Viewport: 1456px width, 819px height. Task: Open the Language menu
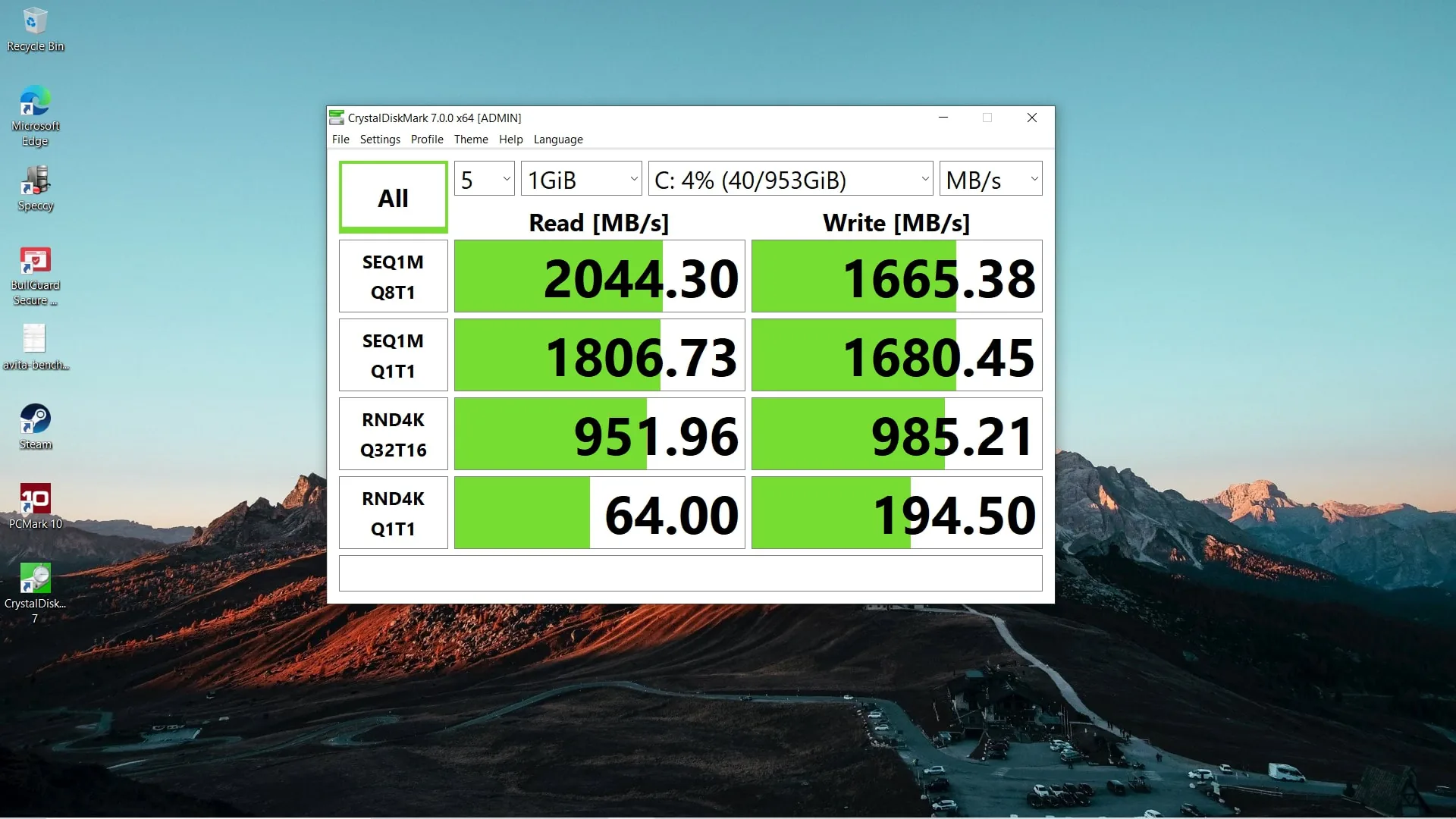pyautogui.click(x=558, y=140)
